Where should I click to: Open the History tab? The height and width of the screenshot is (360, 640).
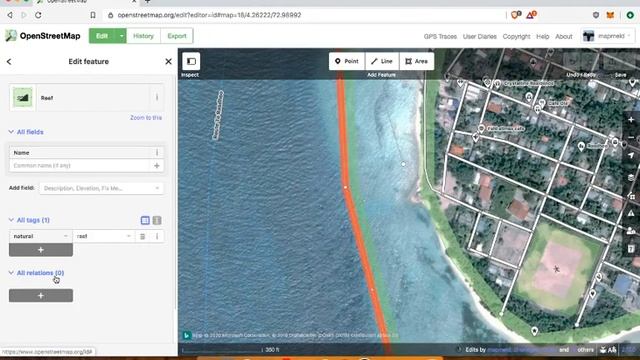(x=143, y=36)
